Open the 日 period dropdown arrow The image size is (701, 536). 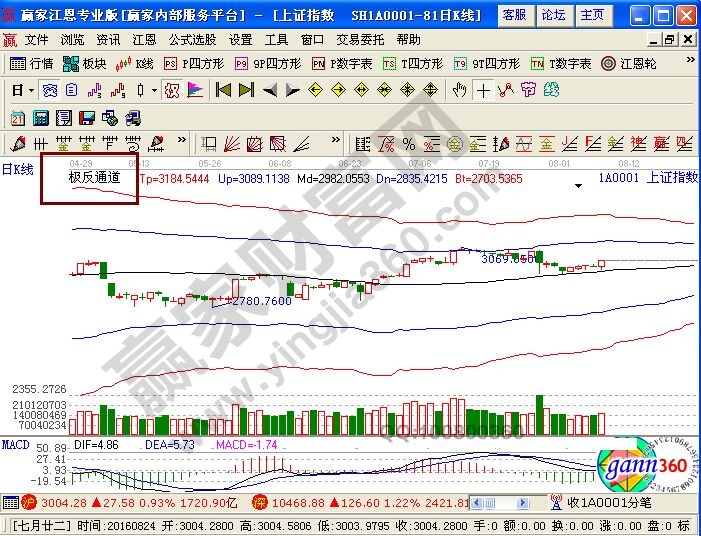pyautogui.click(x=31, y=91)
